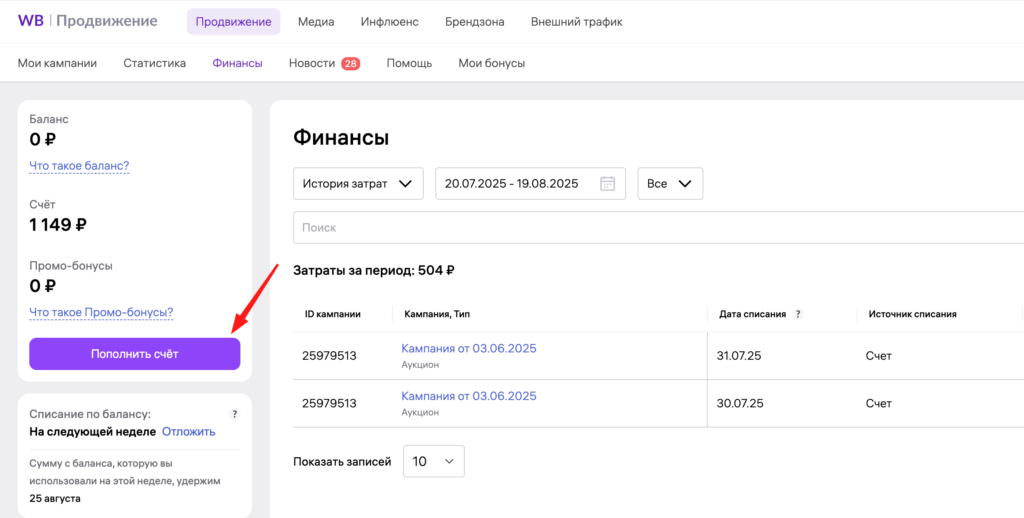Screen dimensions: 1024x518
Task: Go to Мои кампании section
Action: coord(57,63)
